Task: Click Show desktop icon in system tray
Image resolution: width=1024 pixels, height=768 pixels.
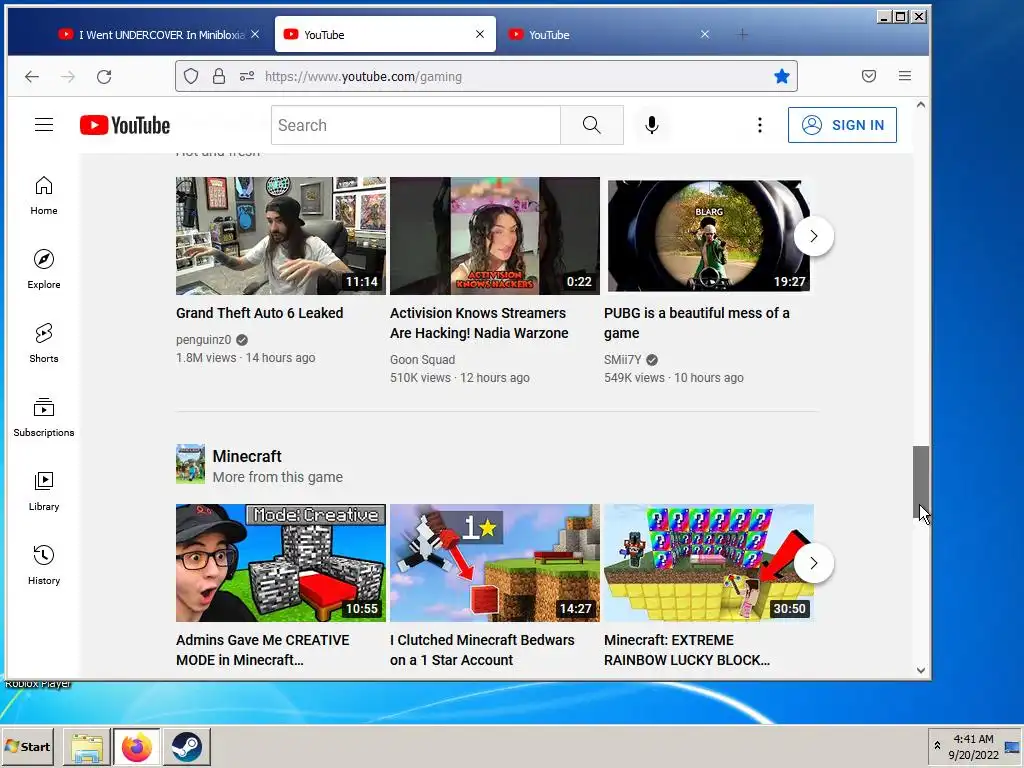Action: point(1012,747)
